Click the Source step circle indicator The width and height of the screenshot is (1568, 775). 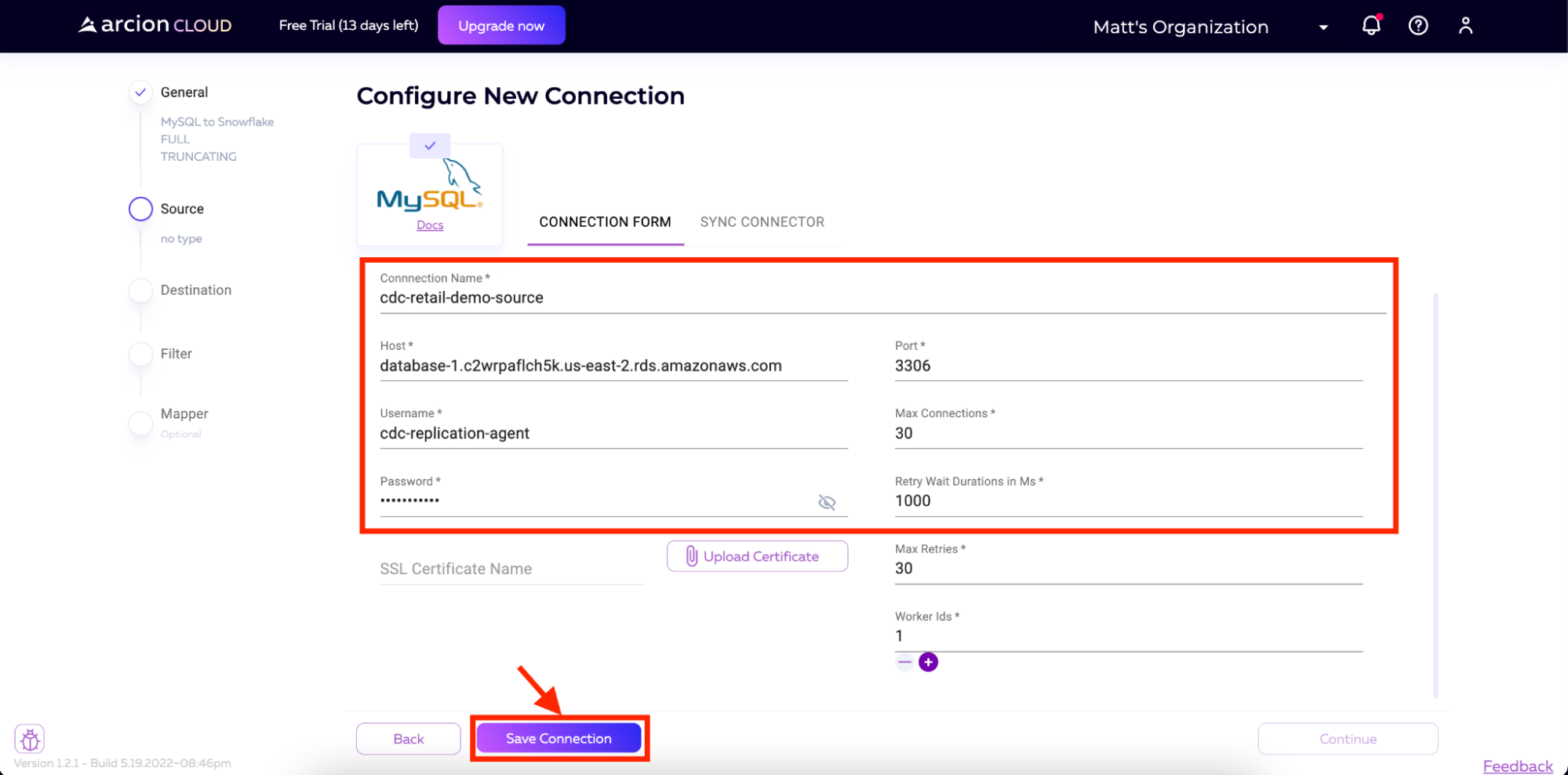point(140,209)
